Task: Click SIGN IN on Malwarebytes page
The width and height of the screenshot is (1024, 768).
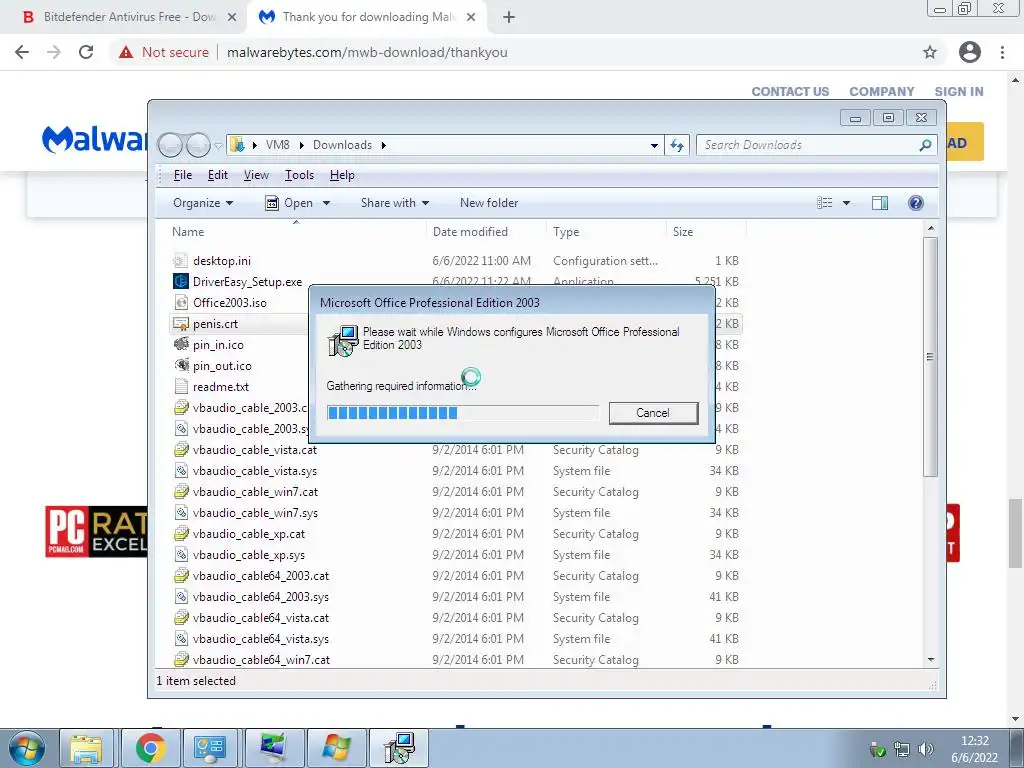Action: (959, 91)
